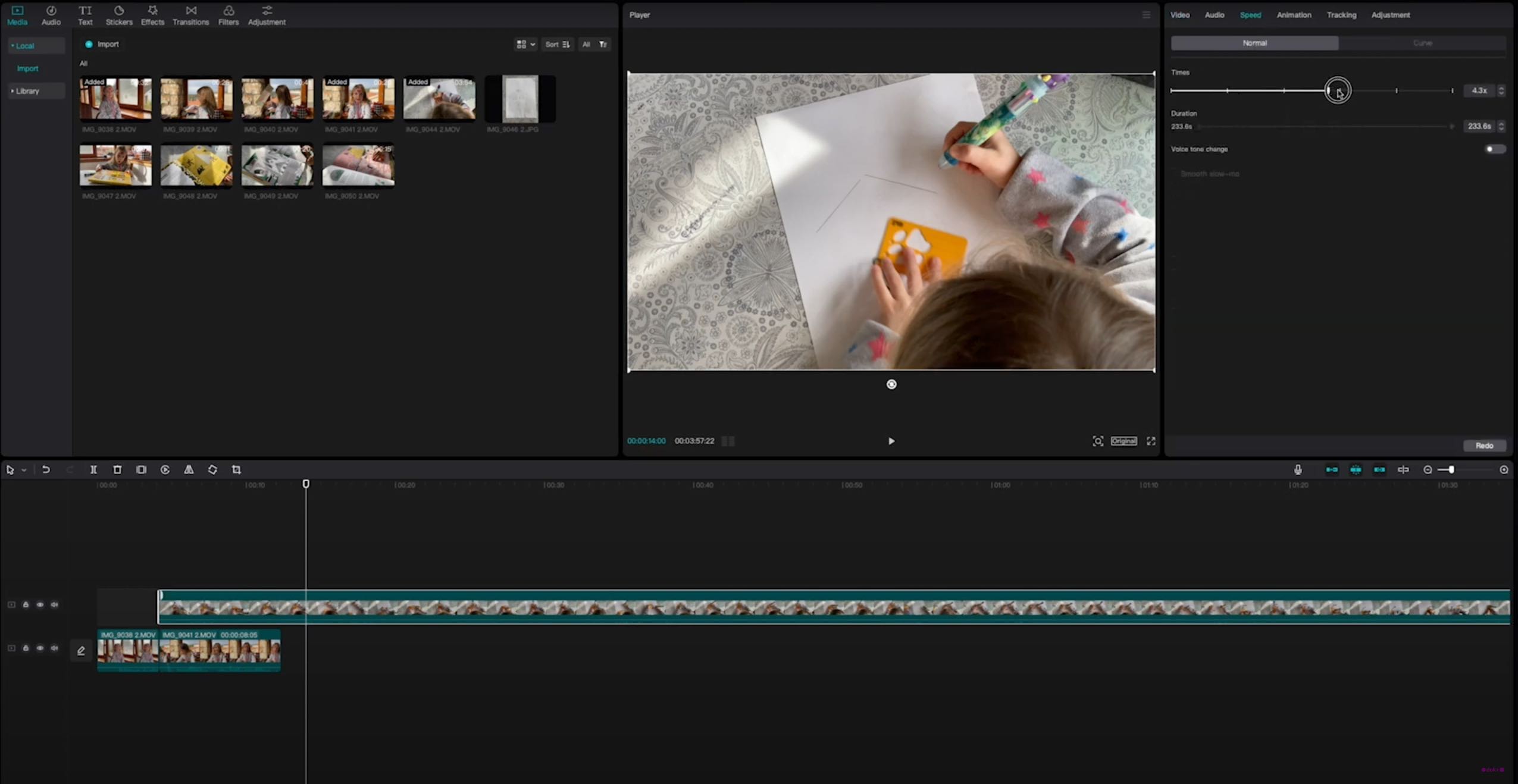Hide the top video track with eye icon
The height and width of the screenshot is (784, 1518).
click(x=40, y=605)
